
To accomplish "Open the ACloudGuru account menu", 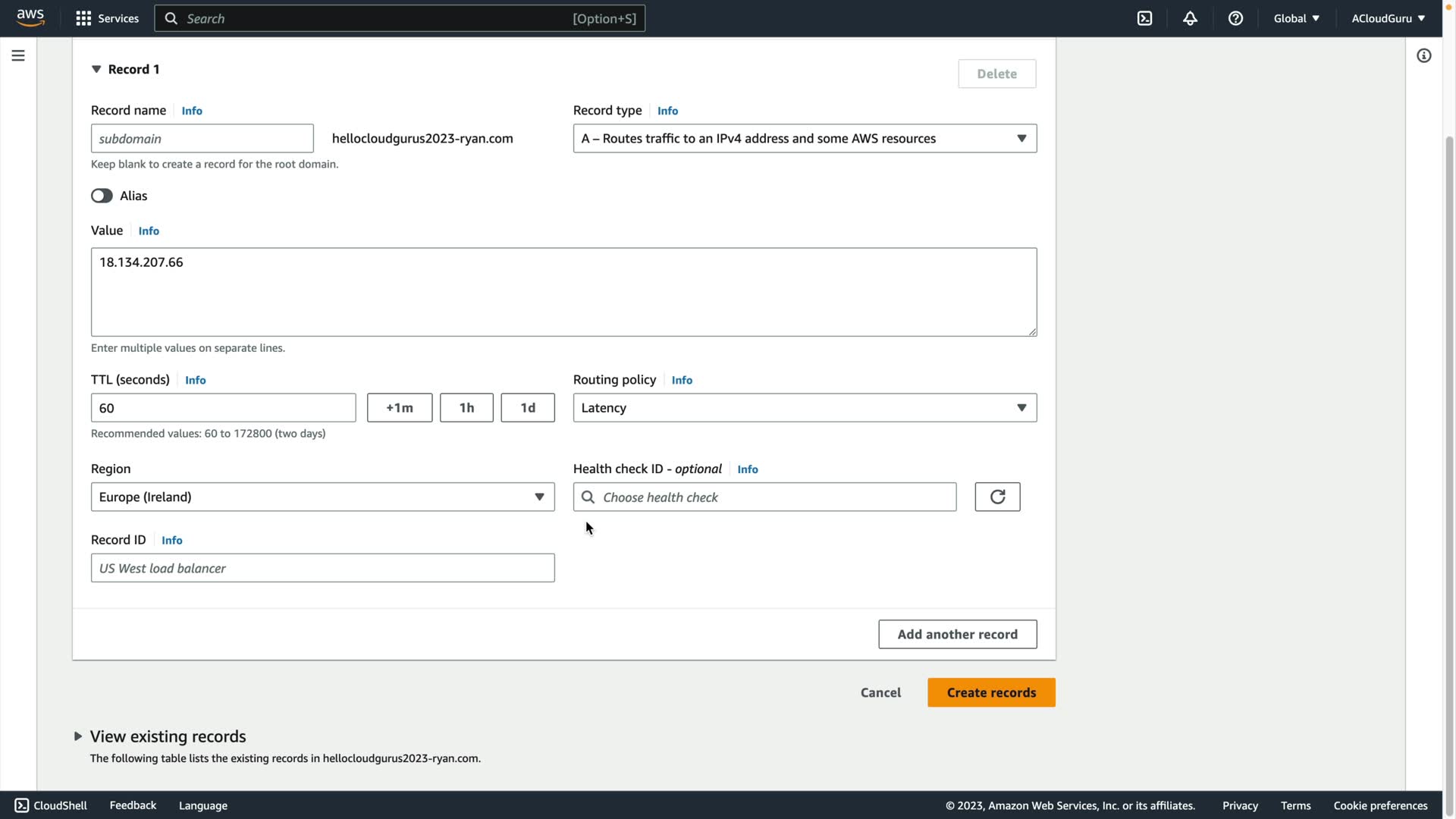I will click(1388, 18).
